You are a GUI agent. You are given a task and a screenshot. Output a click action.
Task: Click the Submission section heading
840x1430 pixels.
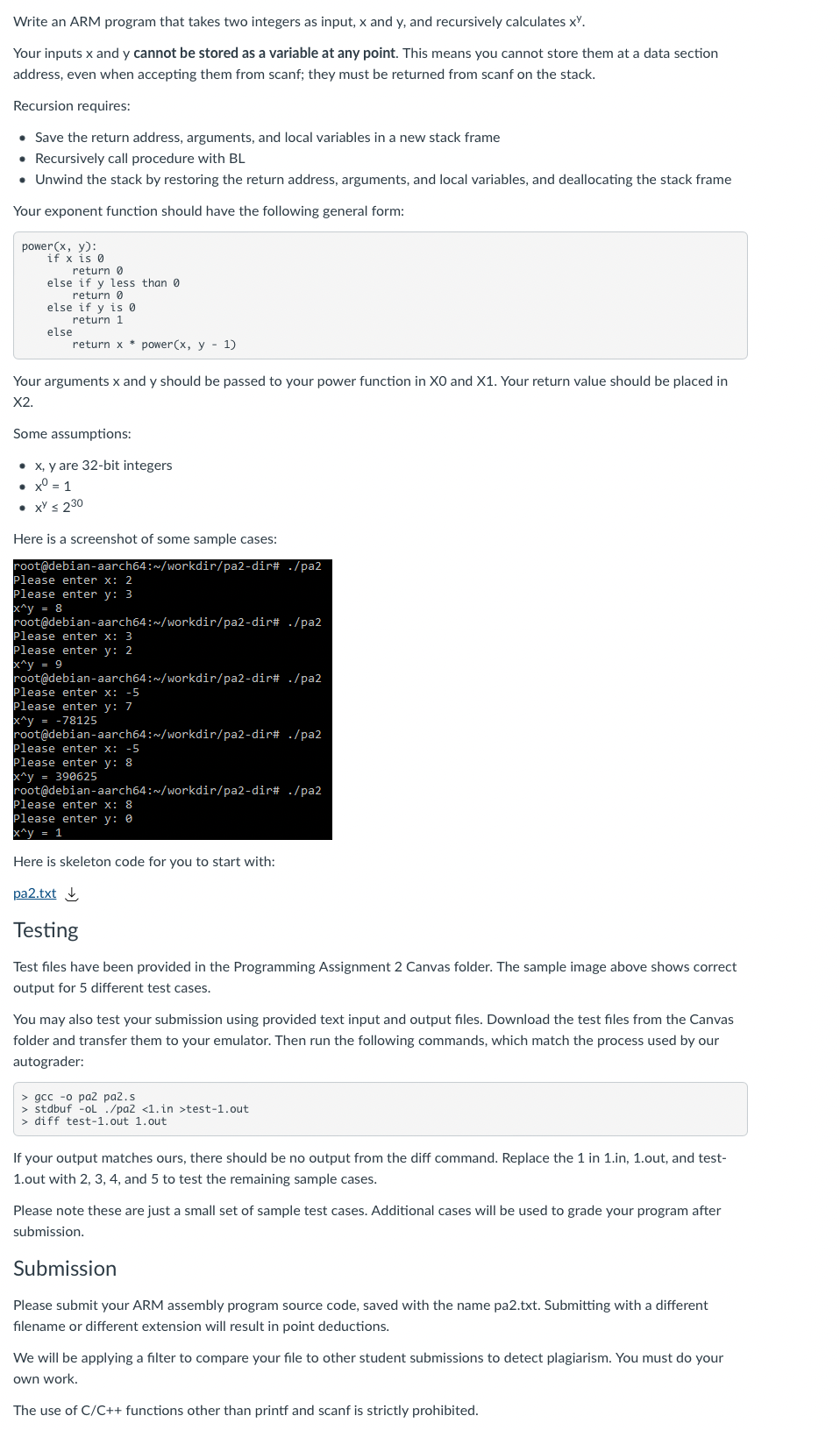point(65,1269)
